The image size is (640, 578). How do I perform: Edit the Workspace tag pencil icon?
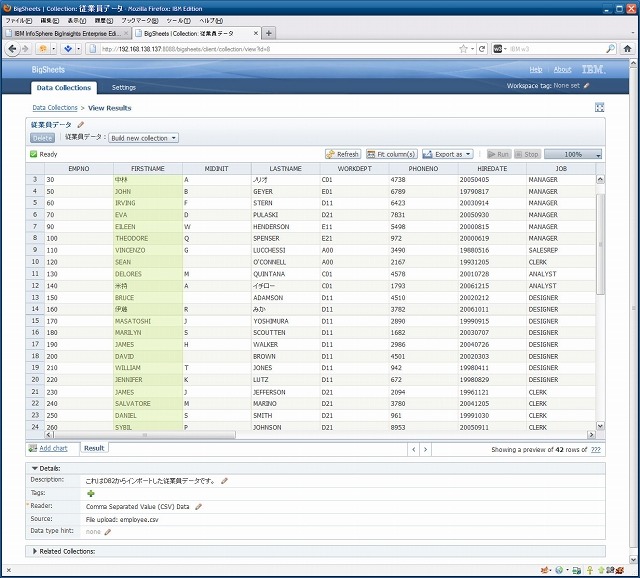pos(587,86)
